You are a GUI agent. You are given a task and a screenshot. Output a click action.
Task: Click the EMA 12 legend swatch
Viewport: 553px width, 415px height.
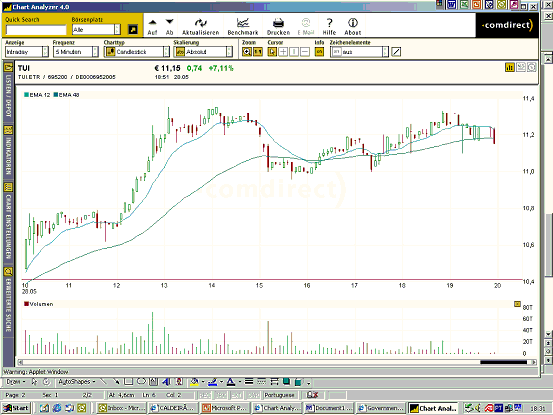click(26, 94)
